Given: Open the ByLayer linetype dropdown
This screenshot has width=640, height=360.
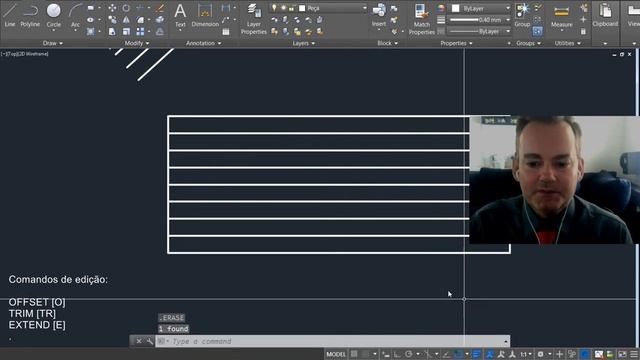Looking at the screenshot, I should [x=507, y=31].
